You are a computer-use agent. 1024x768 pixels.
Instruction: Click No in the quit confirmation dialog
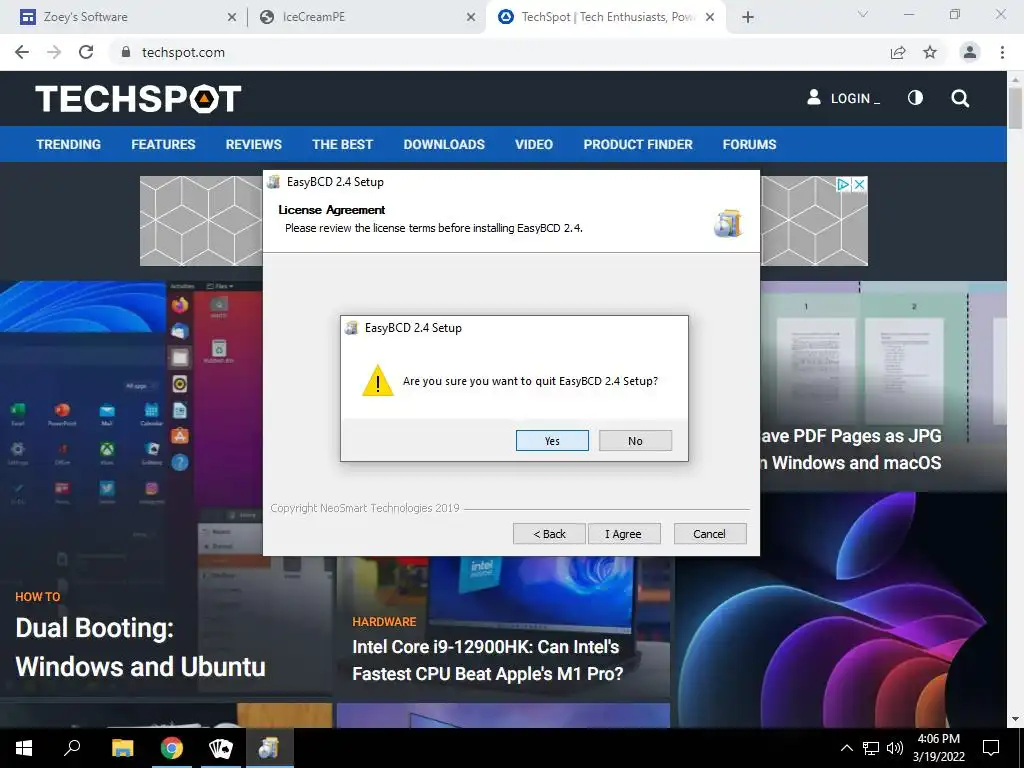tap(635, 441)
